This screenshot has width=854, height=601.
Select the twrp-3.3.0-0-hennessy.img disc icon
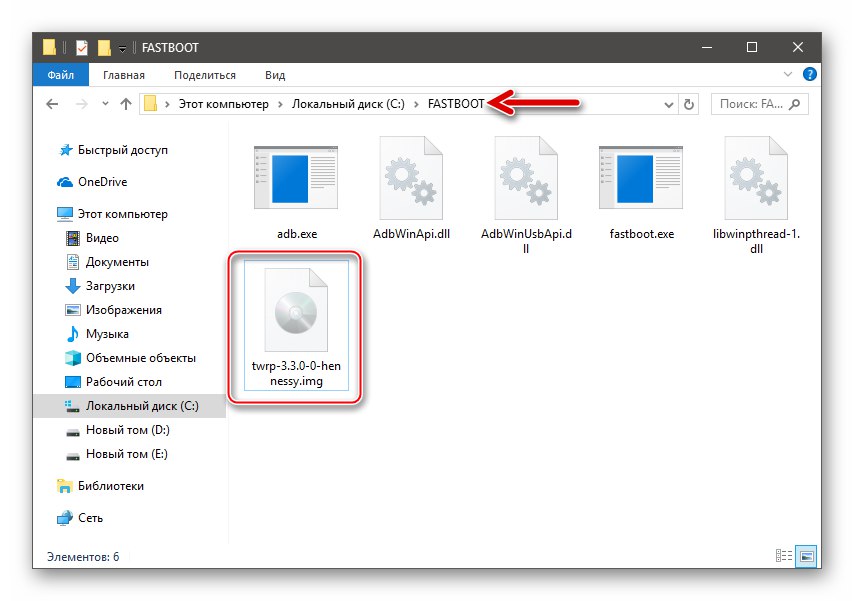click(296, 309)
